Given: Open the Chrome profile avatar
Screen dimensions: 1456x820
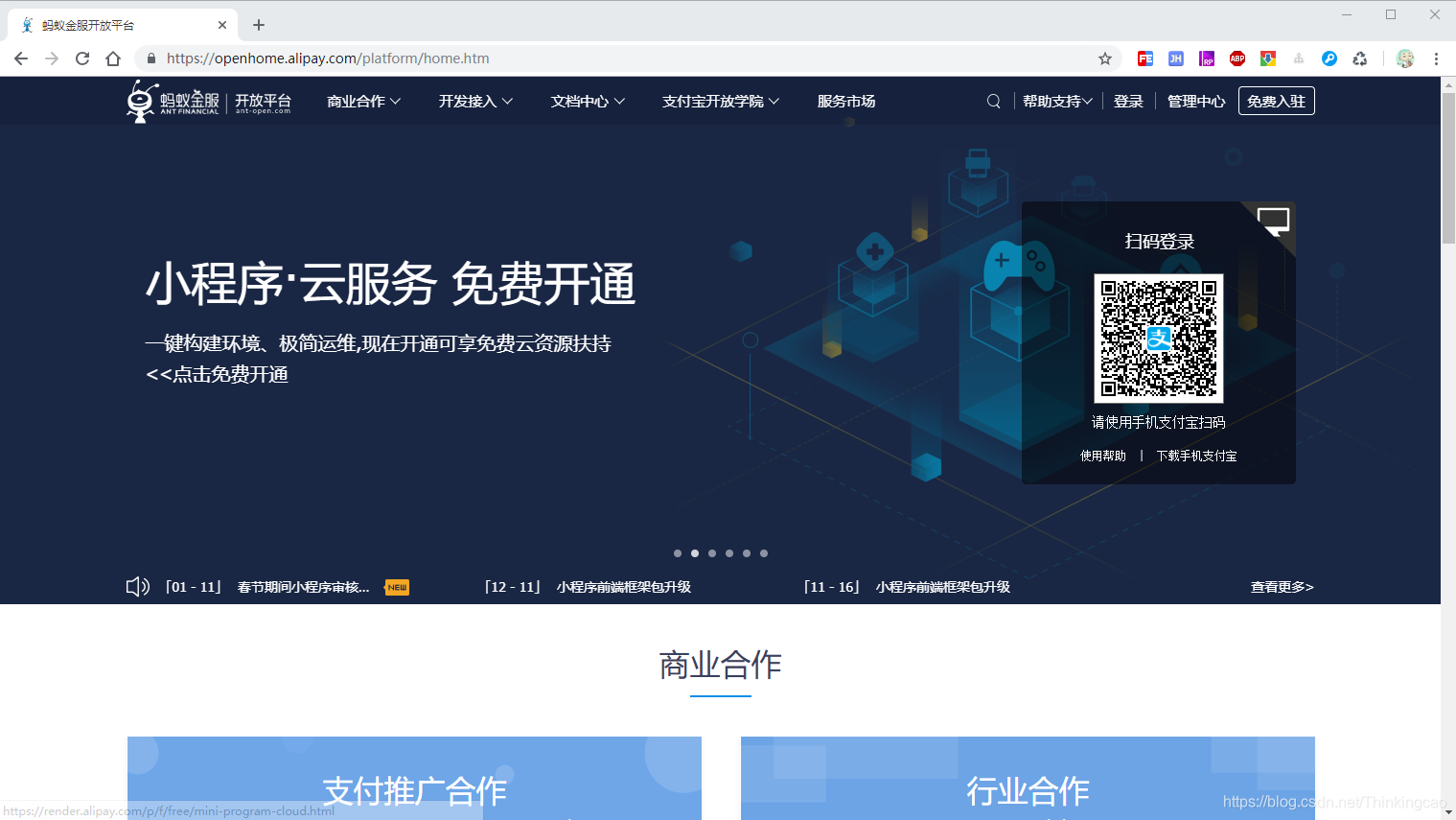Looking at the screenshot, I should click(x=1405, y=59).
